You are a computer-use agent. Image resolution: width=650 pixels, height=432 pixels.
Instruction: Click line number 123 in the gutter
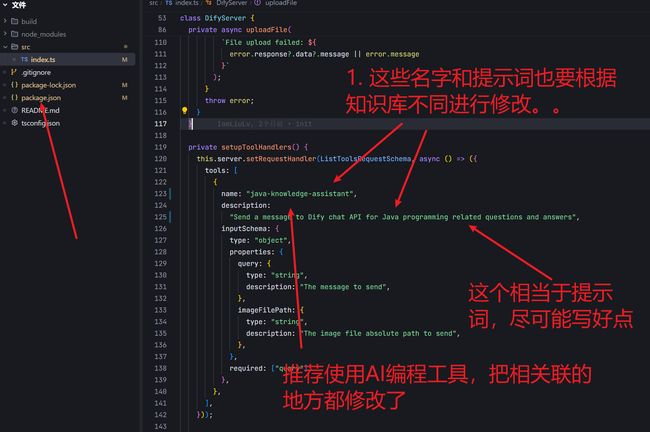160,194
